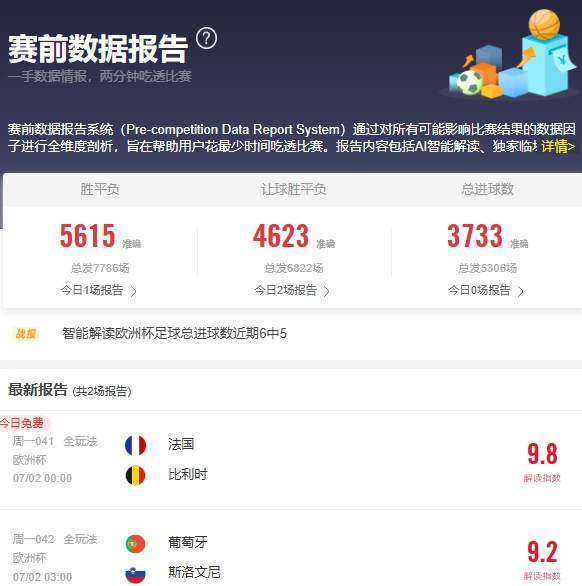Click the Belgium flag icon
This screenshot has width=582, height=586.
click(x=135, y=475)
